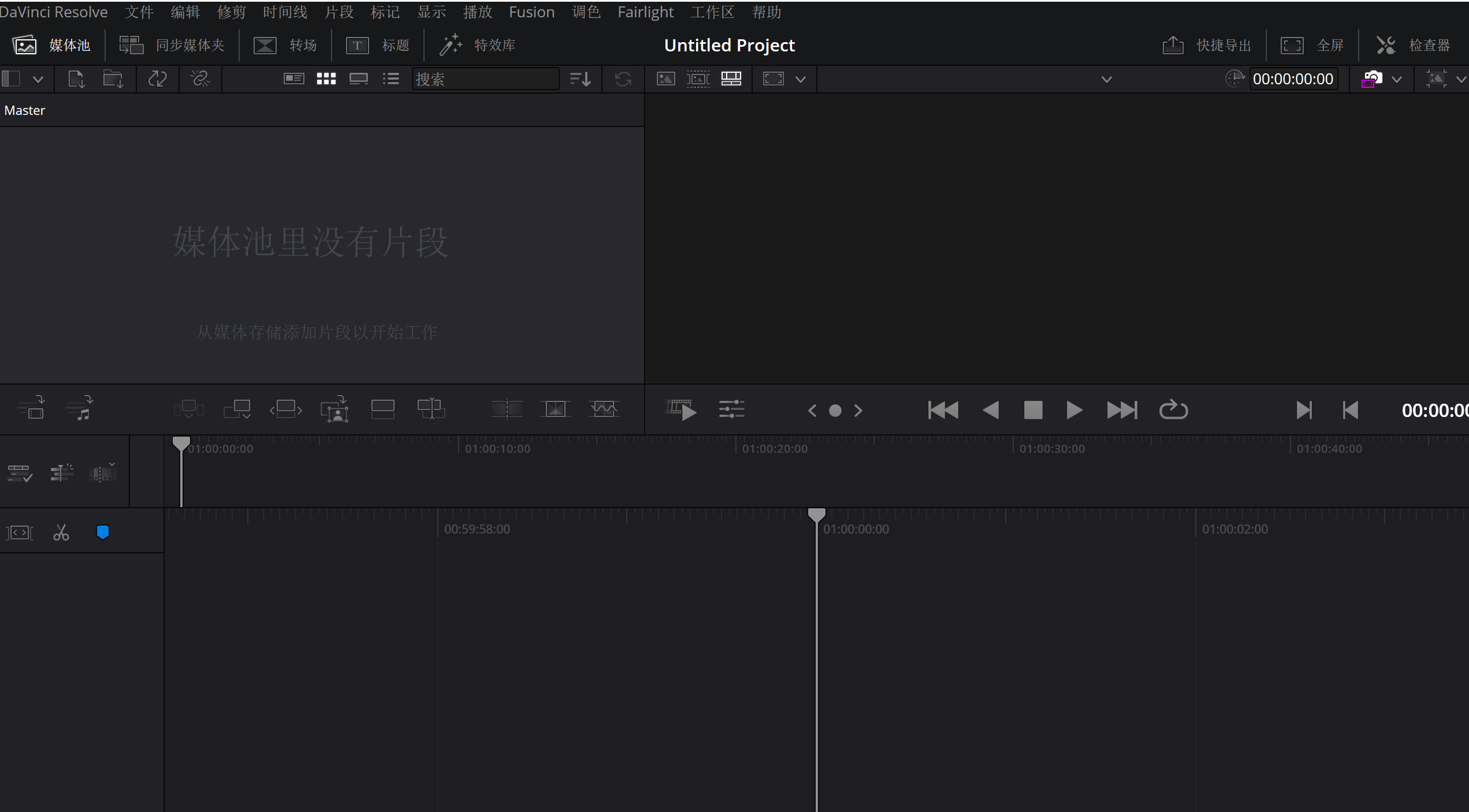Click the 搜索 search field

pos(485,79)
